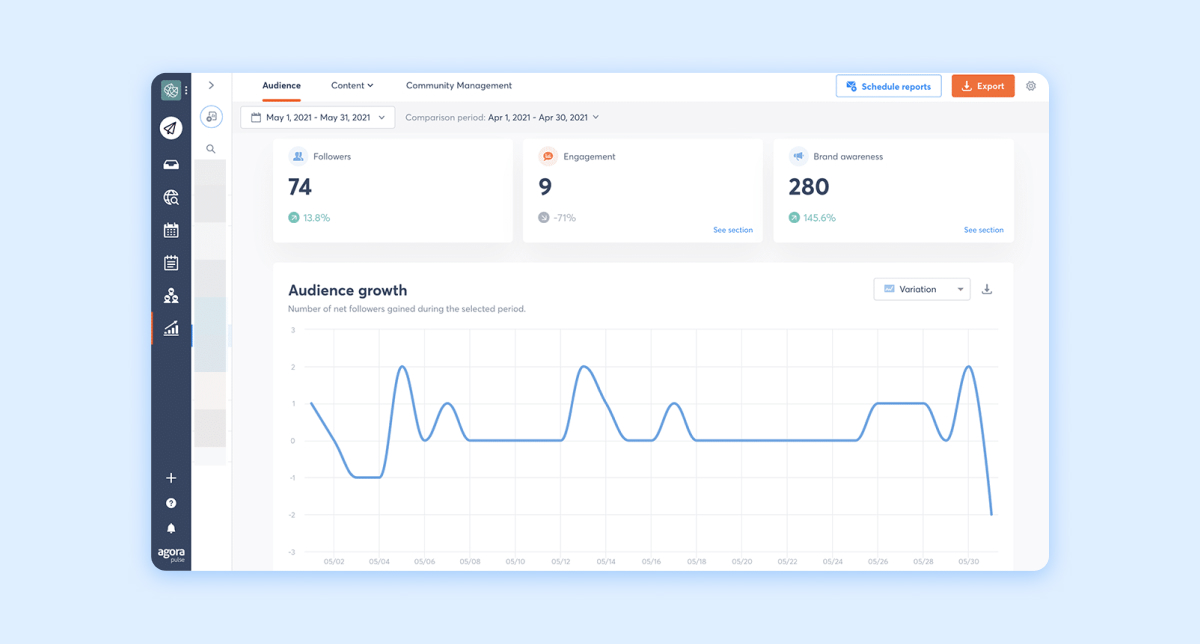Open the Listening globe search icon
The height and width of the screenshot is (644, 1200).
(x=171, y=198)
